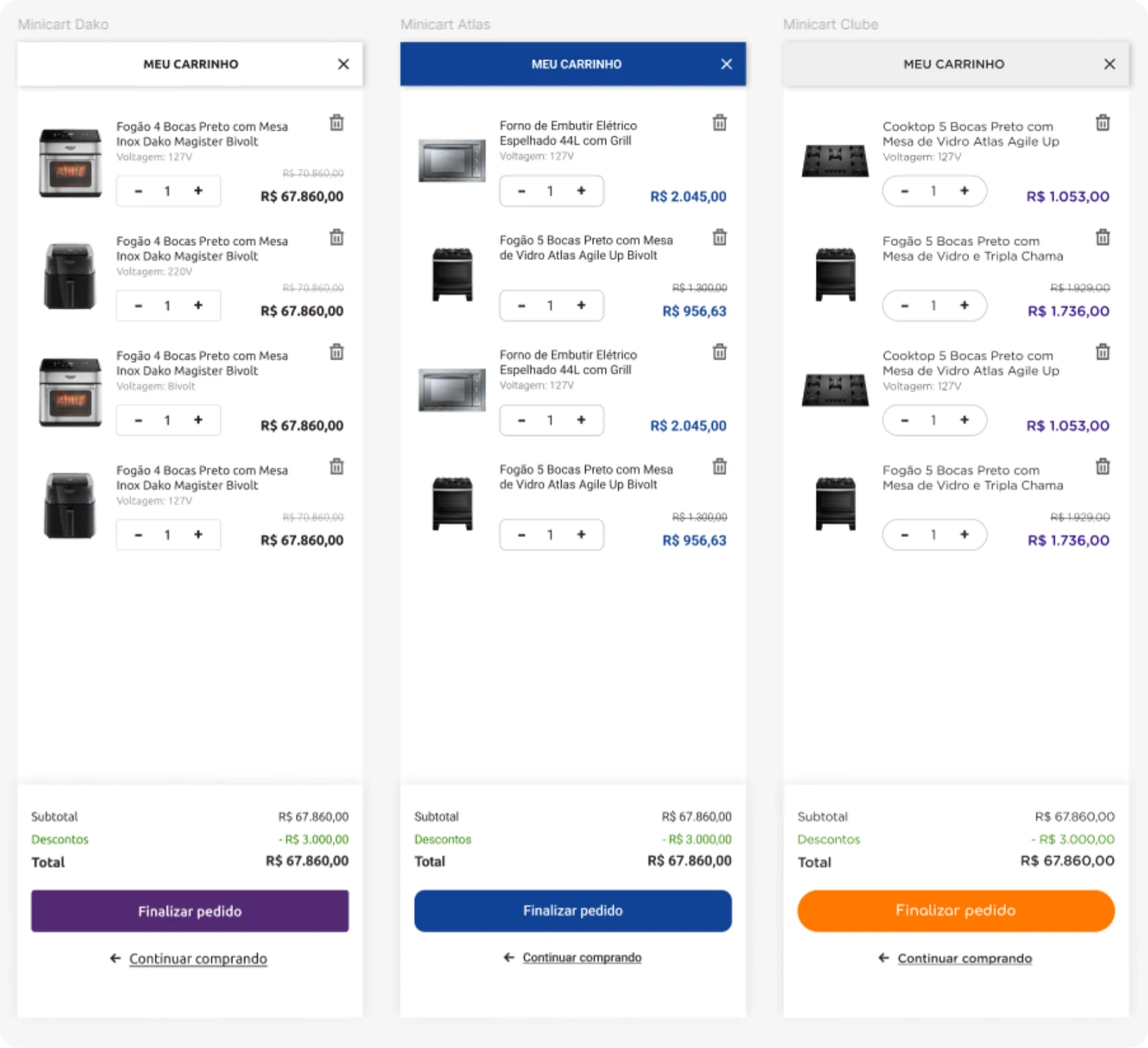Increase quantity of the Bivolt voltage Dako item
Screen dimensions: 1148x1048
199,420
